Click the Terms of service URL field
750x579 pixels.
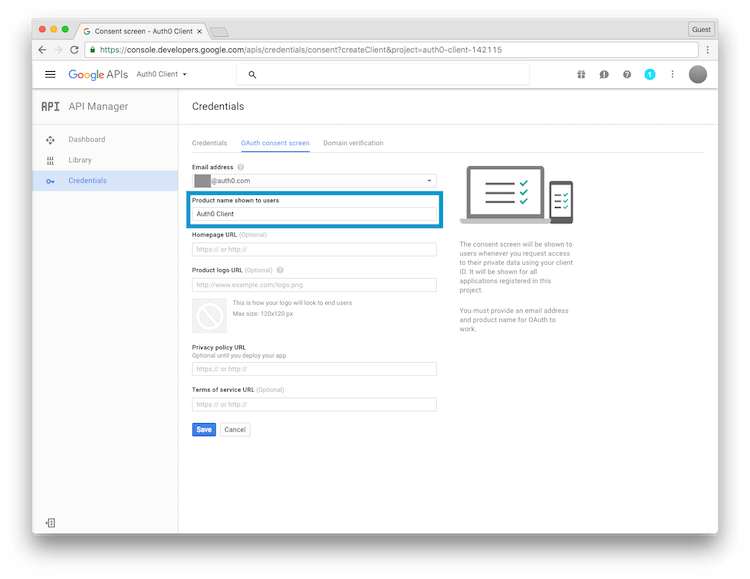[314, 404]
